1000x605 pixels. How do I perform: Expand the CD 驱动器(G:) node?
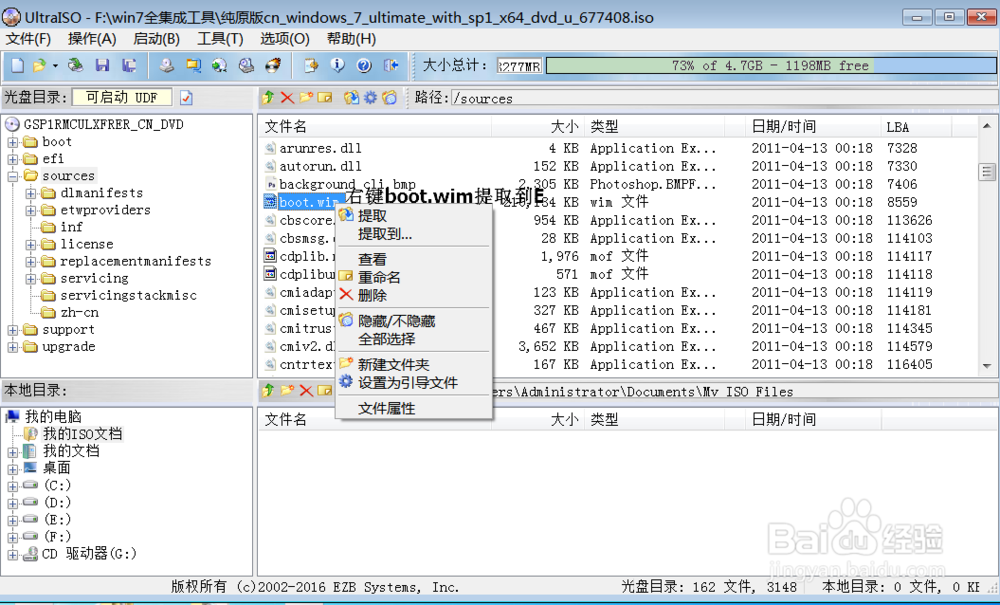tap(13, 555)
